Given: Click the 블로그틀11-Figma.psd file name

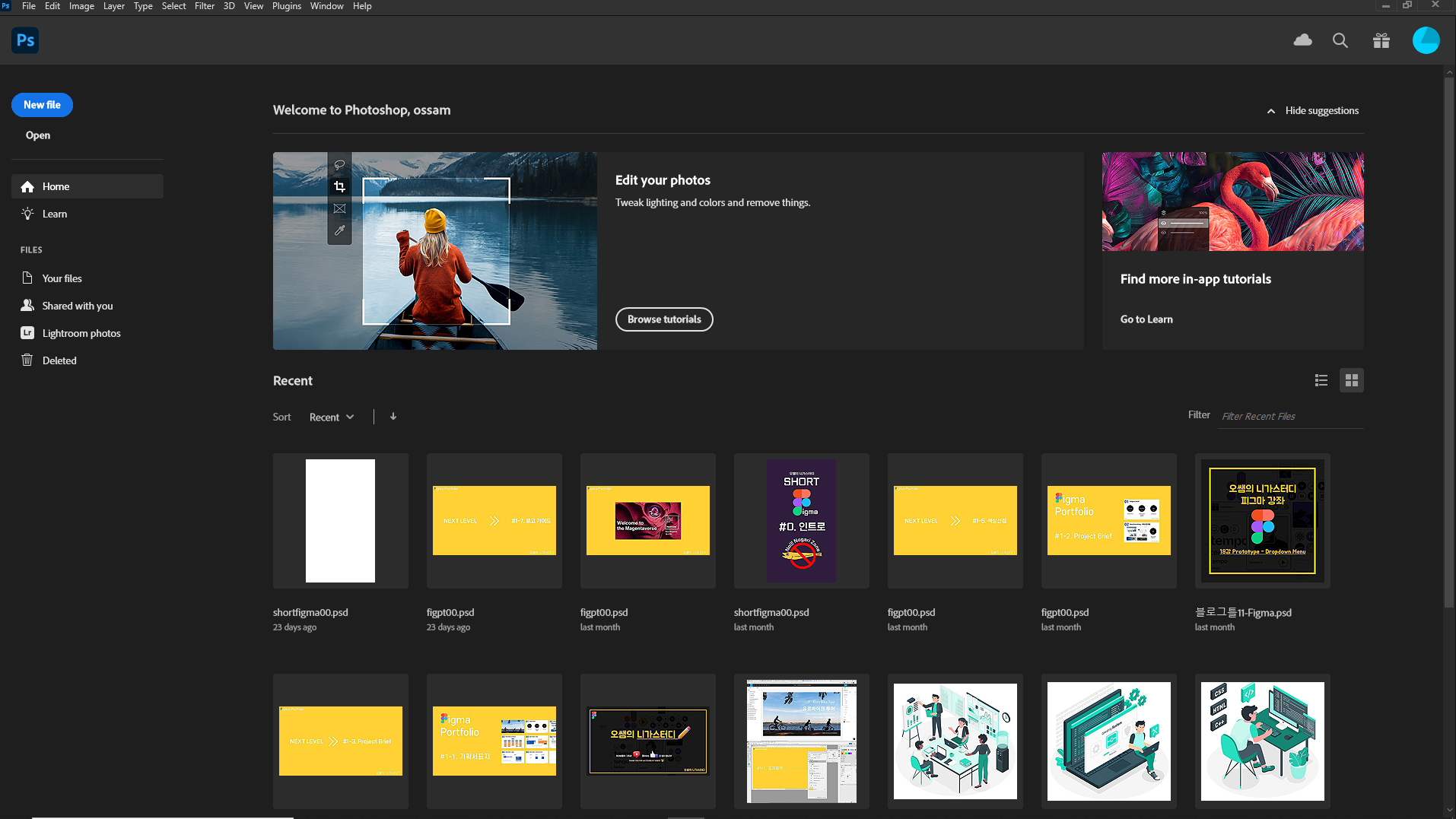Looking at the screenshot, I should click(1243, 612).
